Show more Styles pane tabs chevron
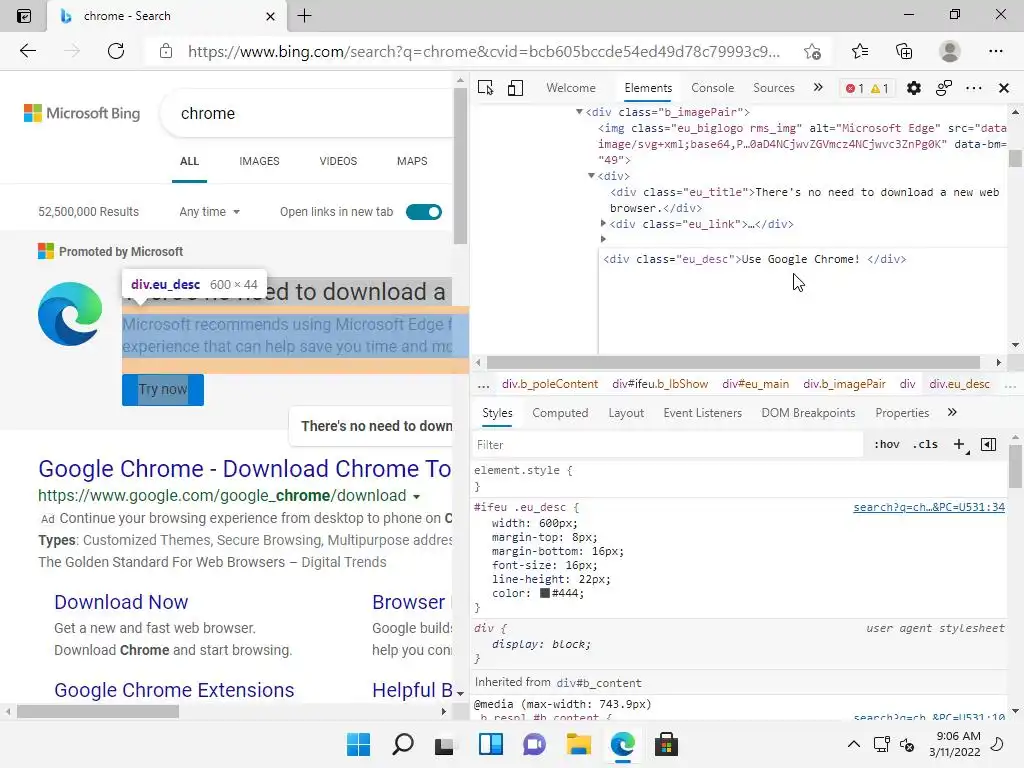Image resolution: width=1024 pixels, height=768 pixels. (952, 412)
